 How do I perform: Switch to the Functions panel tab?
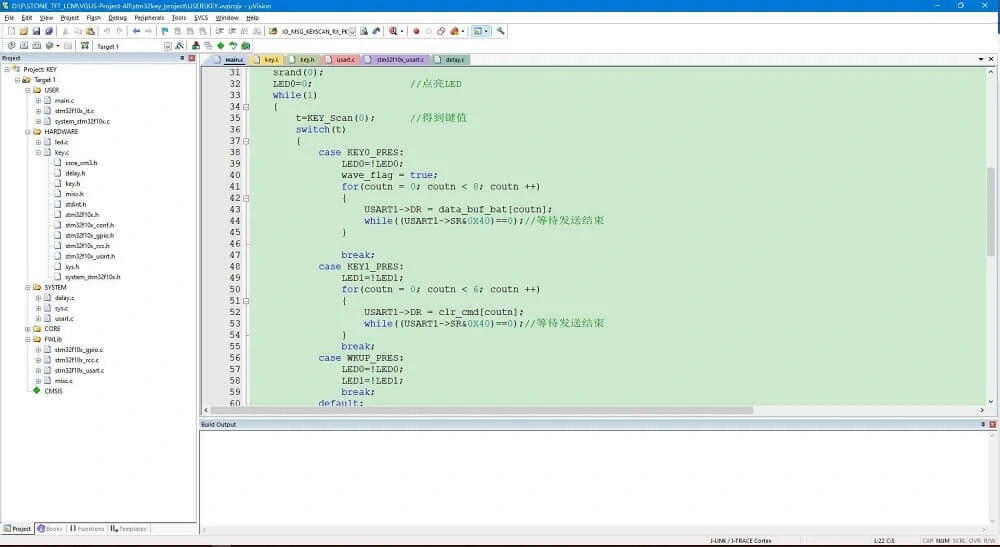coord(87,529)
